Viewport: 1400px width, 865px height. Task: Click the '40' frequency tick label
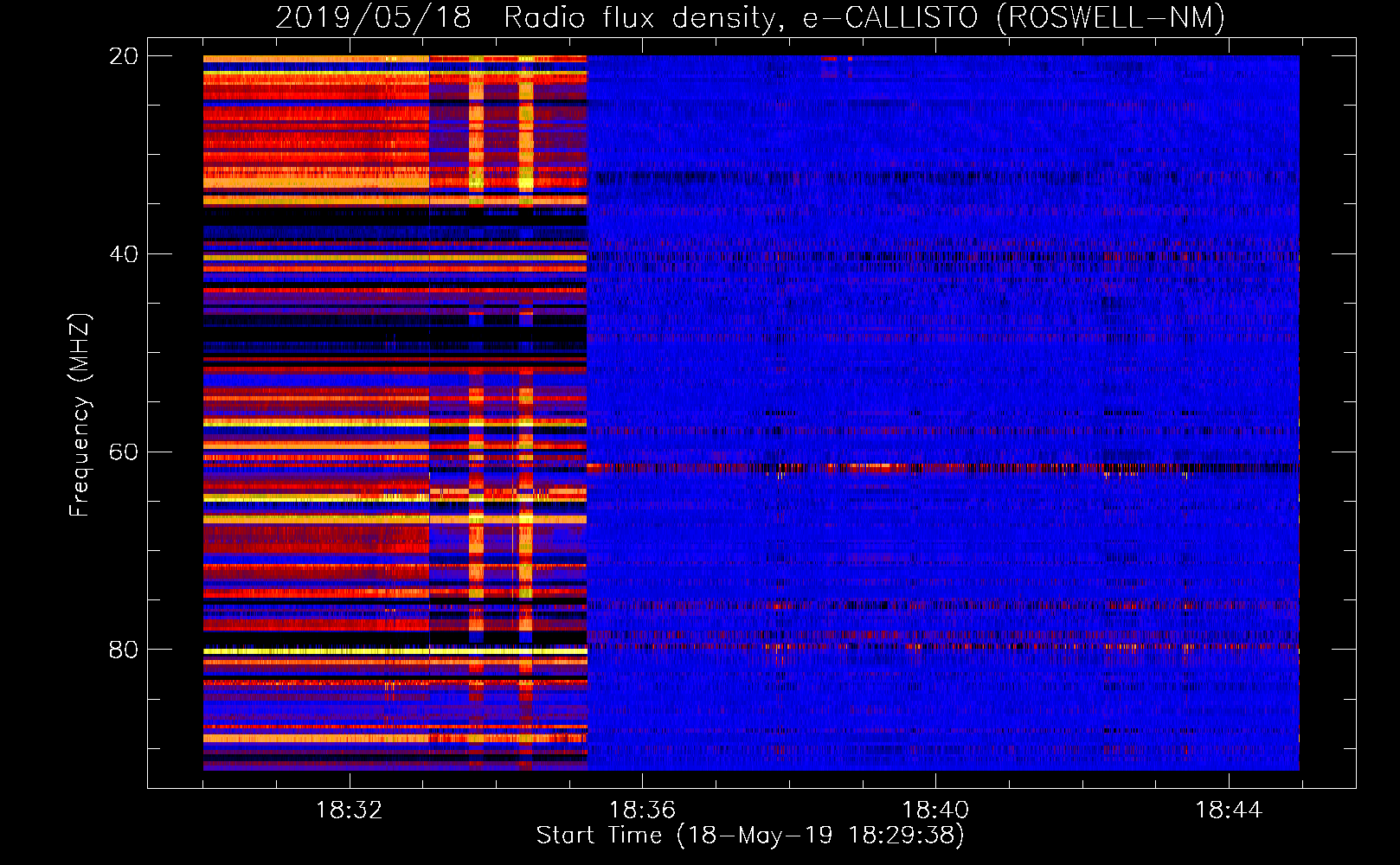124,254
